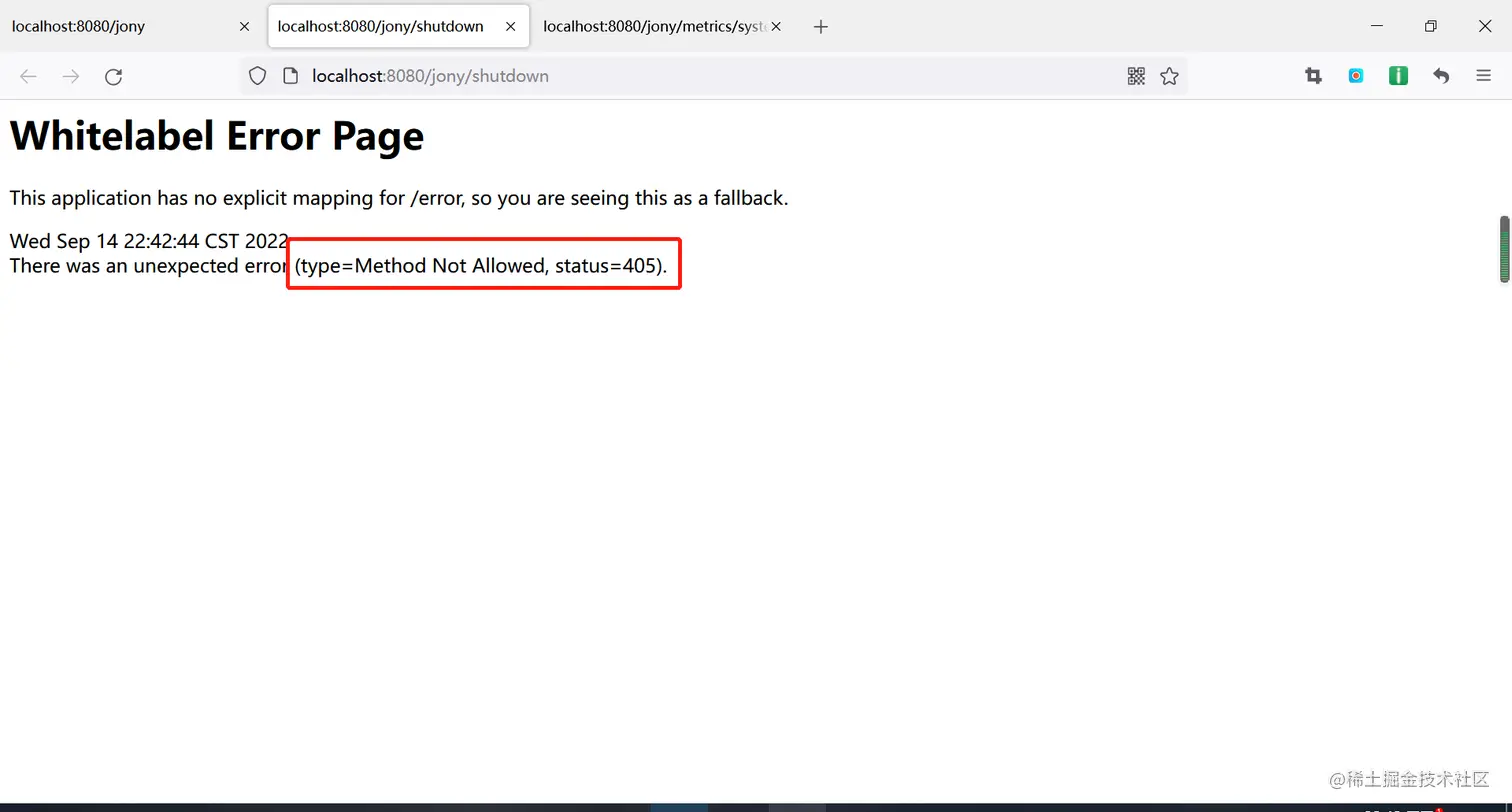Image resolution: width=1512 pixels, height=812 pixels.
Task: Open a new tab with plus button
Action: pos(821,27)
